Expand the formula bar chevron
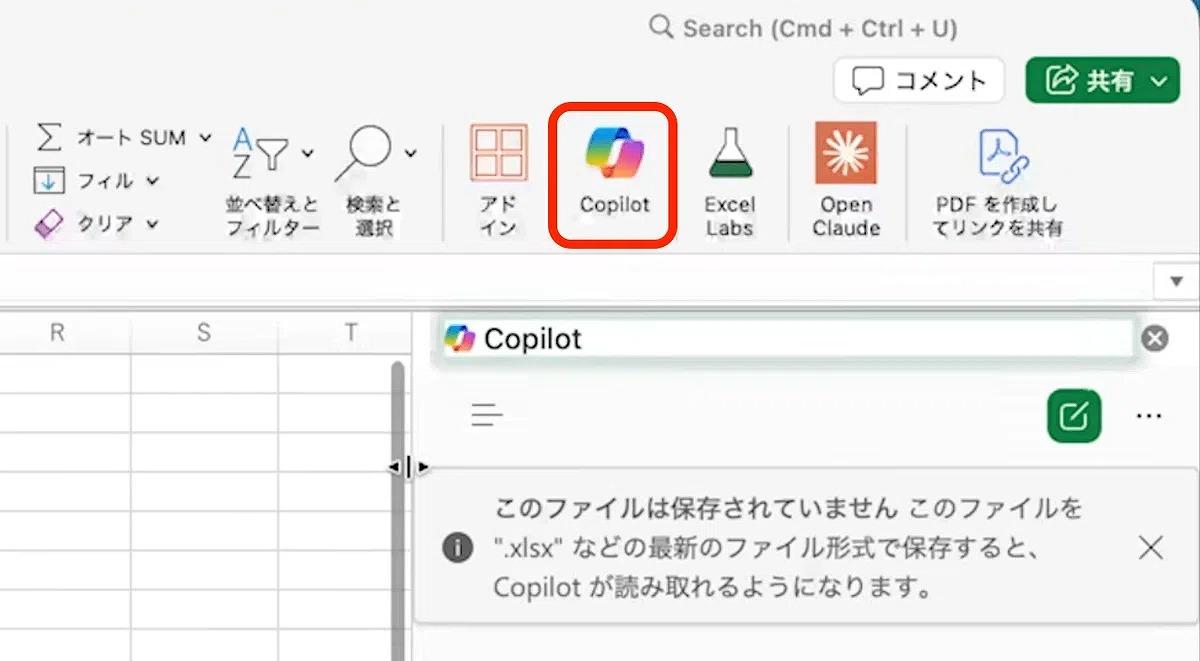Image resolution: width=1200 pixels, height=661 pixels. click(1176, 282)
